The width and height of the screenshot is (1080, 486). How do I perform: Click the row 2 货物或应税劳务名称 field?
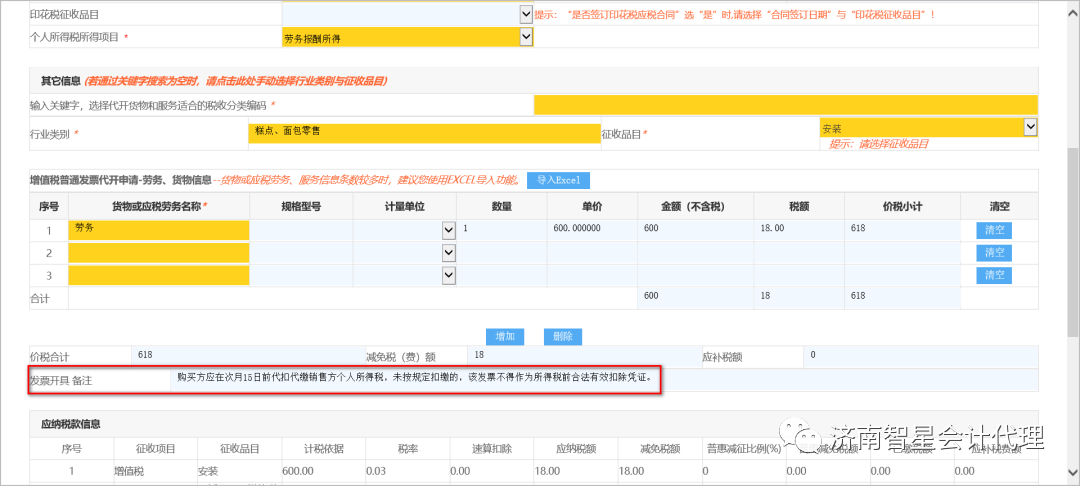tap(159, 253)
